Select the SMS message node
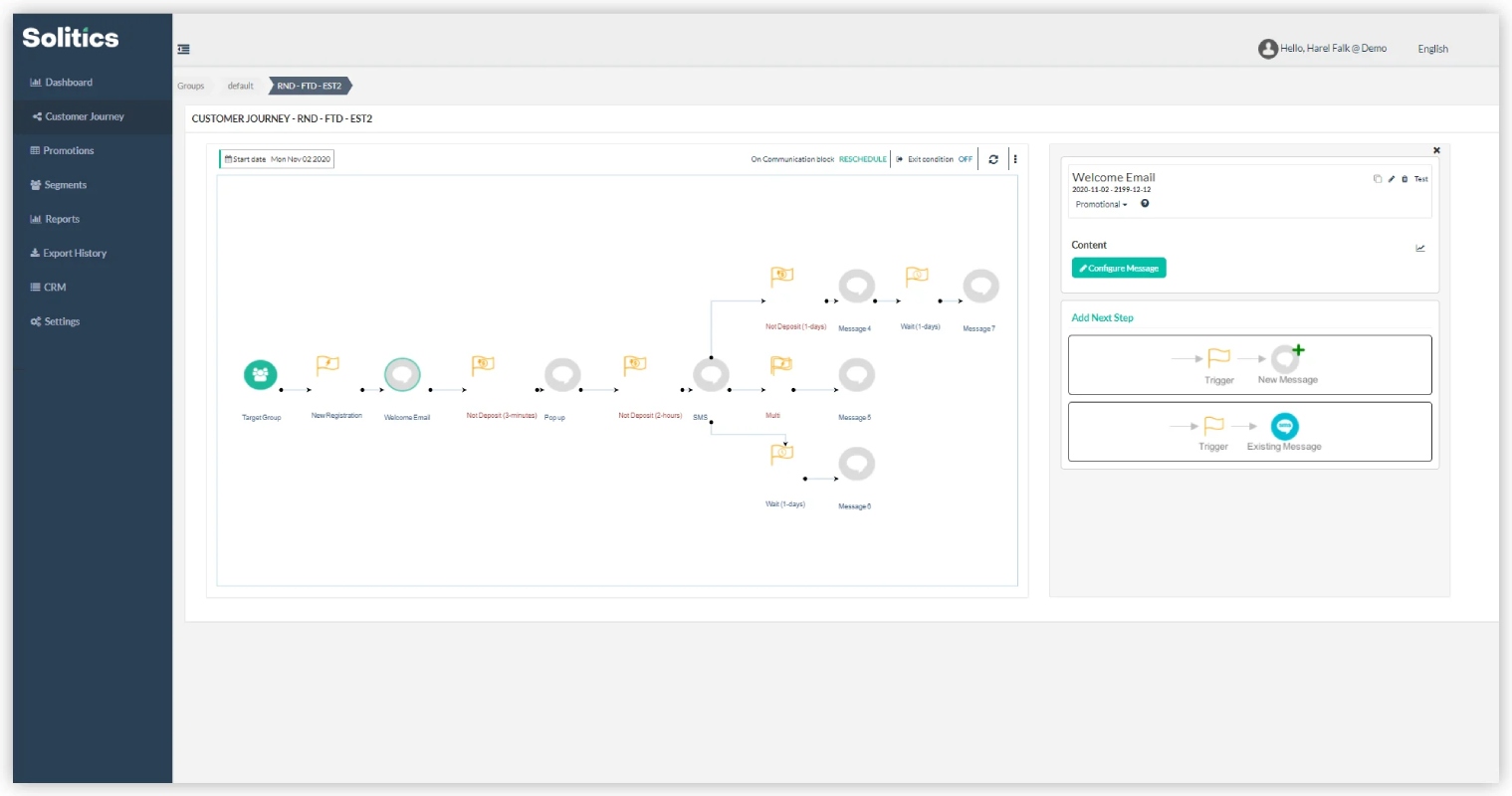The height and width of the screenshot is (796, 1512). pyautogui.click(x=712, y=375)
